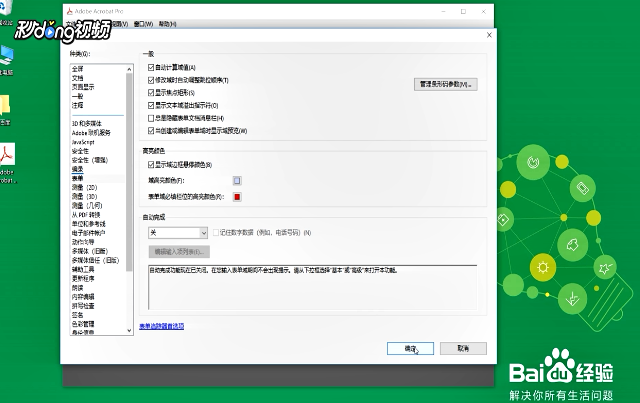Select 辅助工具 category
The height and width of the screenshot is (403, 640).
83,269
